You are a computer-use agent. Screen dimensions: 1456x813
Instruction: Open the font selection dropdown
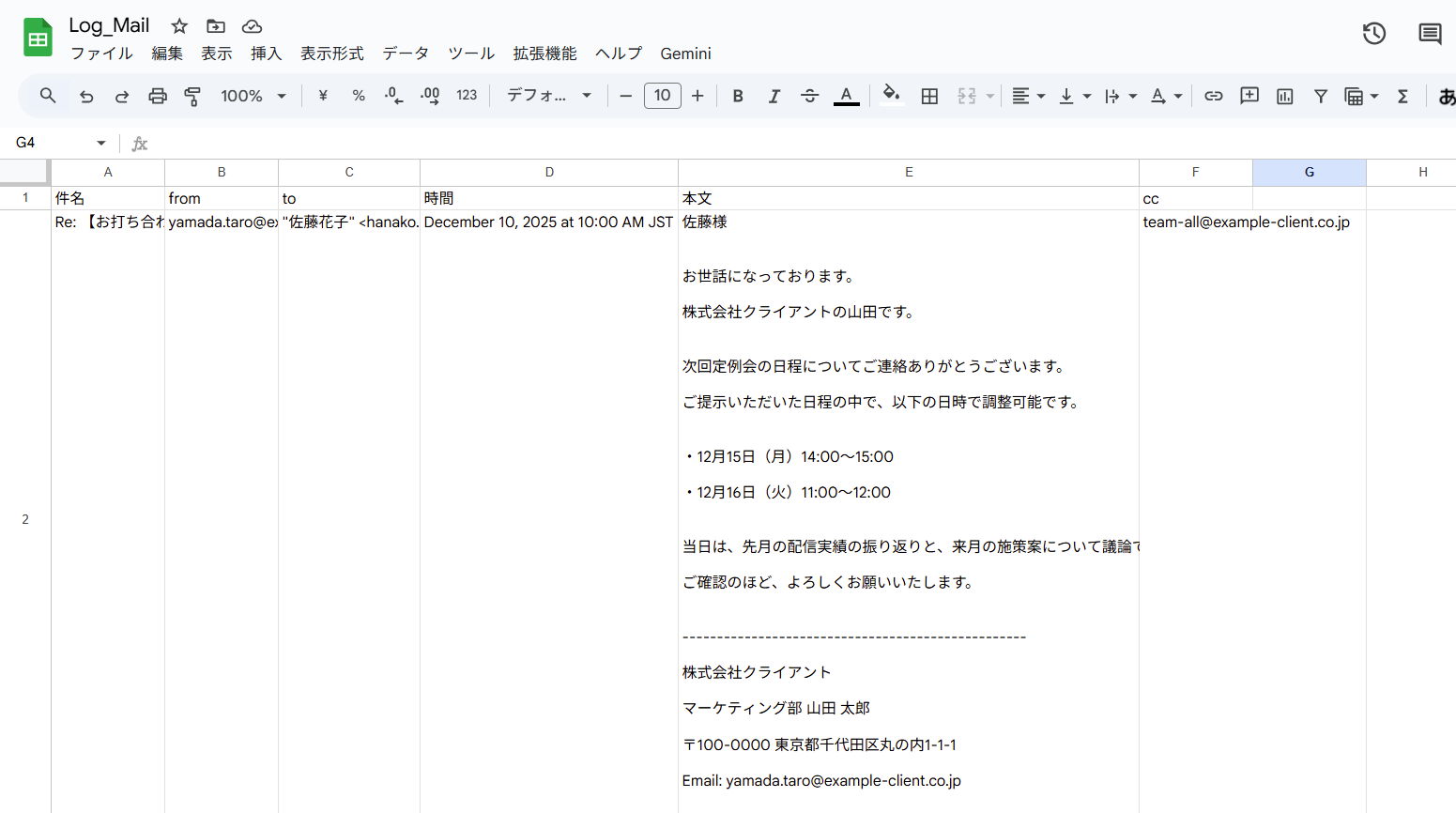coord(547,95)
